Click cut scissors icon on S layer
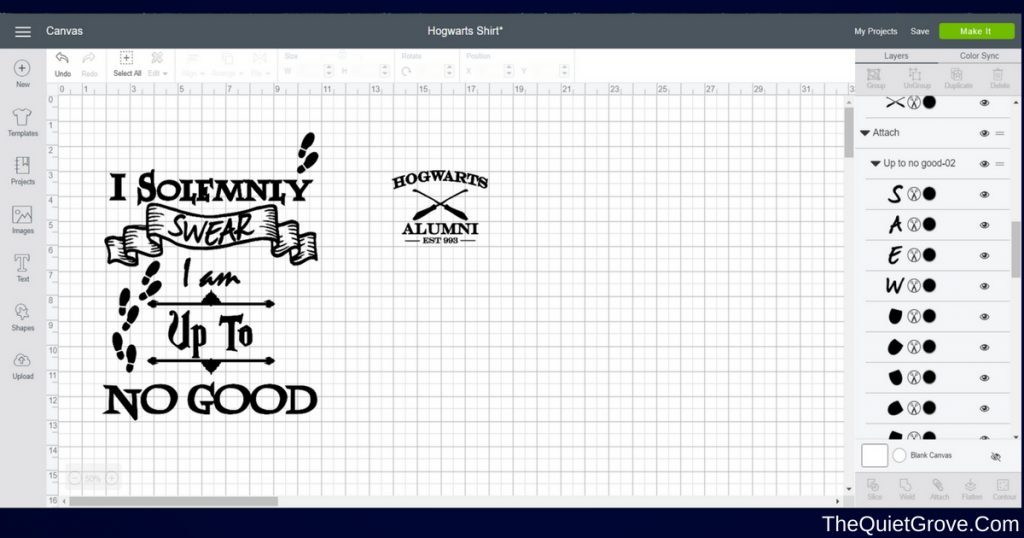The width and height of the screenshot is (1024, 538). pos(914,194)
